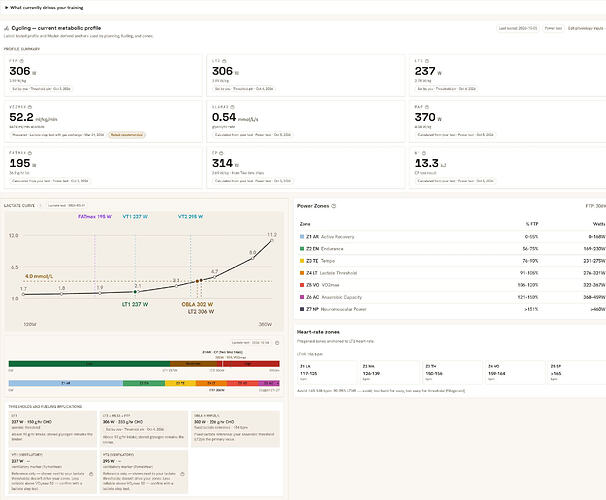Click the 'VT1 237 W' chart label
This screenshot has height=500, width=606.
pos(135,217)
